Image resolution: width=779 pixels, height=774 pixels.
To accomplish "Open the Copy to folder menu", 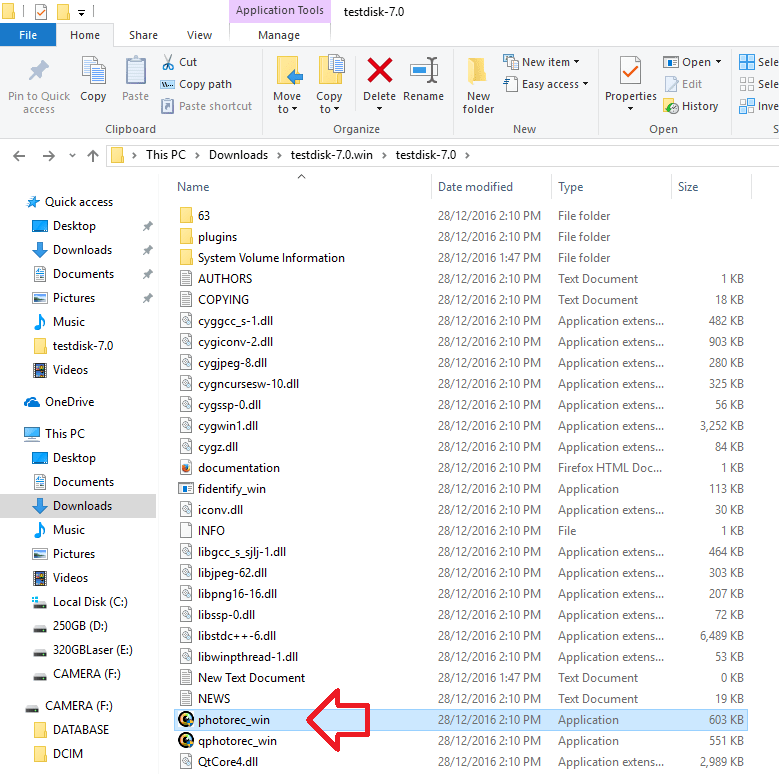I will point(329,85).
